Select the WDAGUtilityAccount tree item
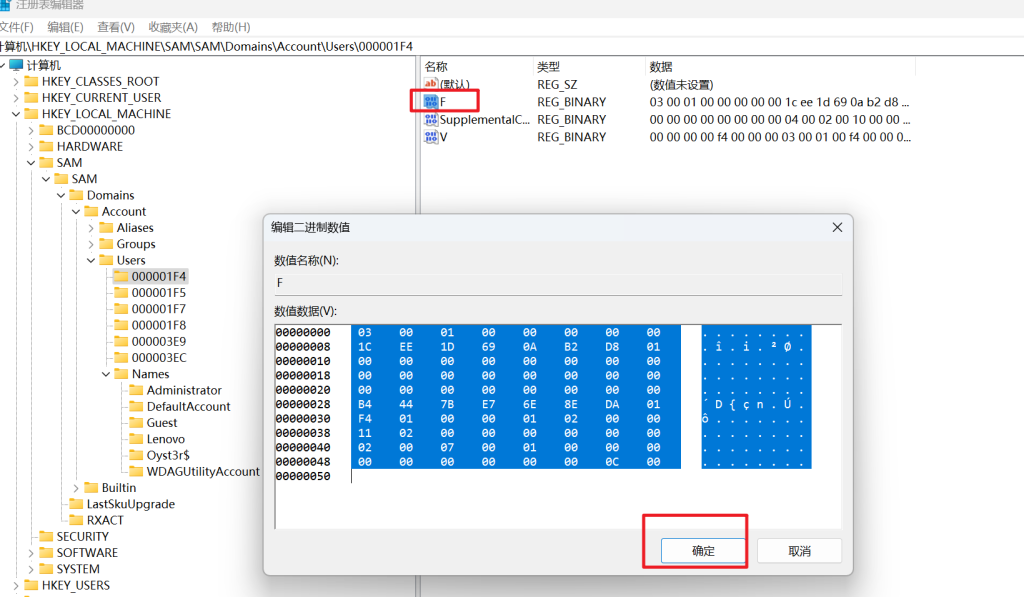The height and width of the screenshot is (597, 1024). point(203,471)
